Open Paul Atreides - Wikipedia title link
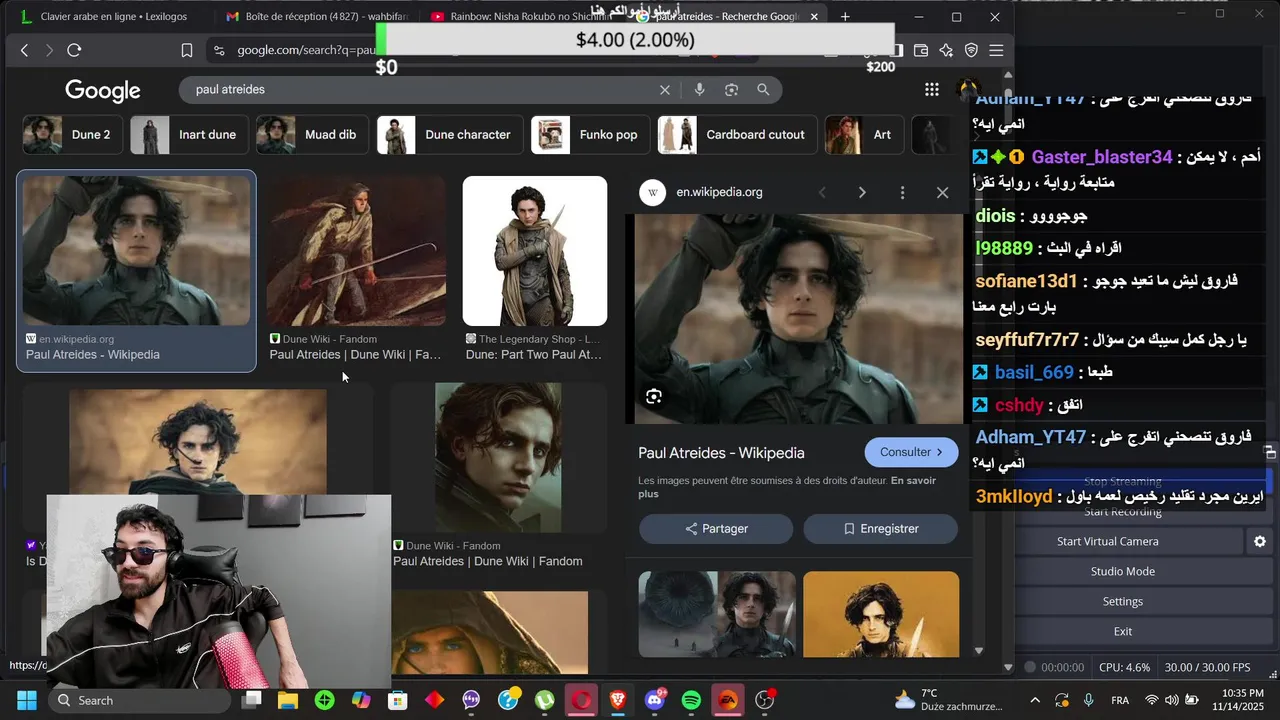 (x=721, y=453)
